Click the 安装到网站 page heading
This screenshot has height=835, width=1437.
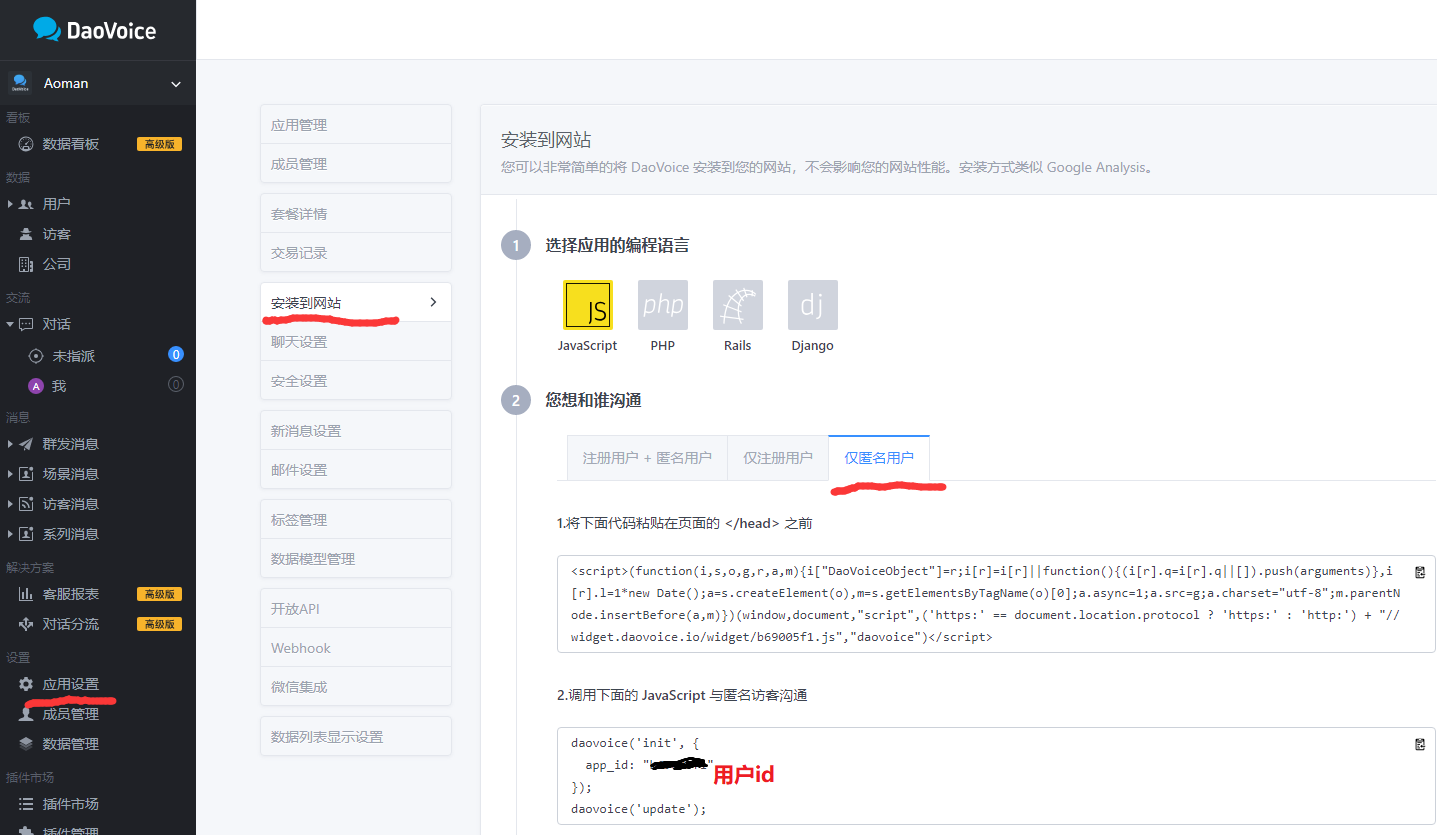tap(546, 140)
